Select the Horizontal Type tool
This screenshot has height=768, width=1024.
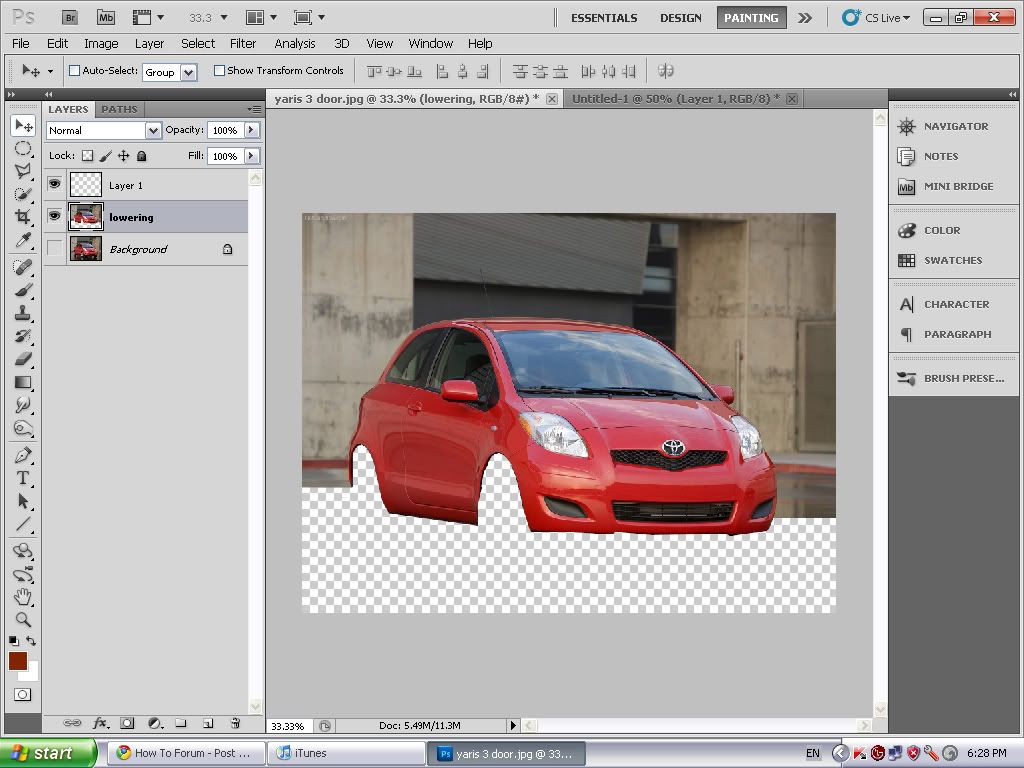tap(23, 478)
